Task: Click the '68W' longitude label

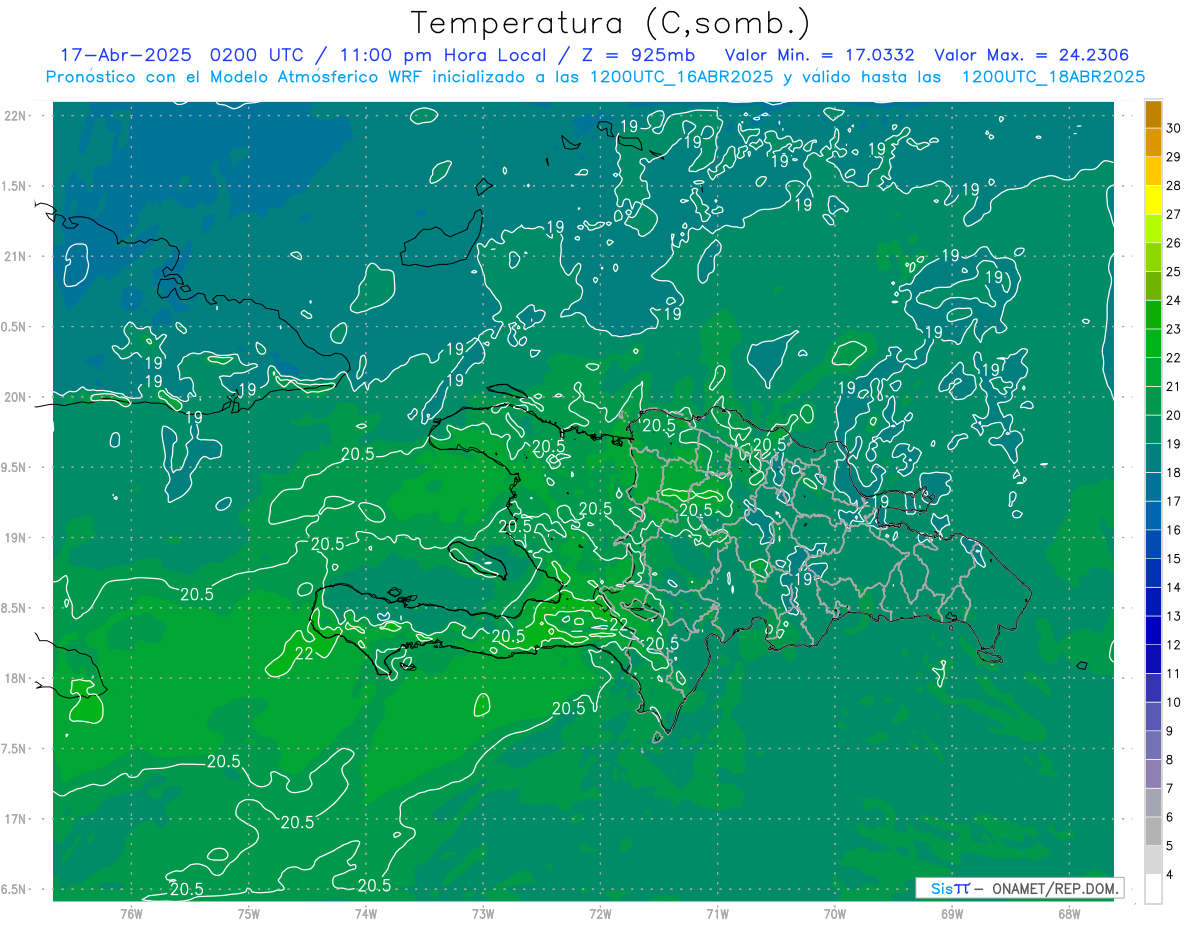Action: (1068, 912)
